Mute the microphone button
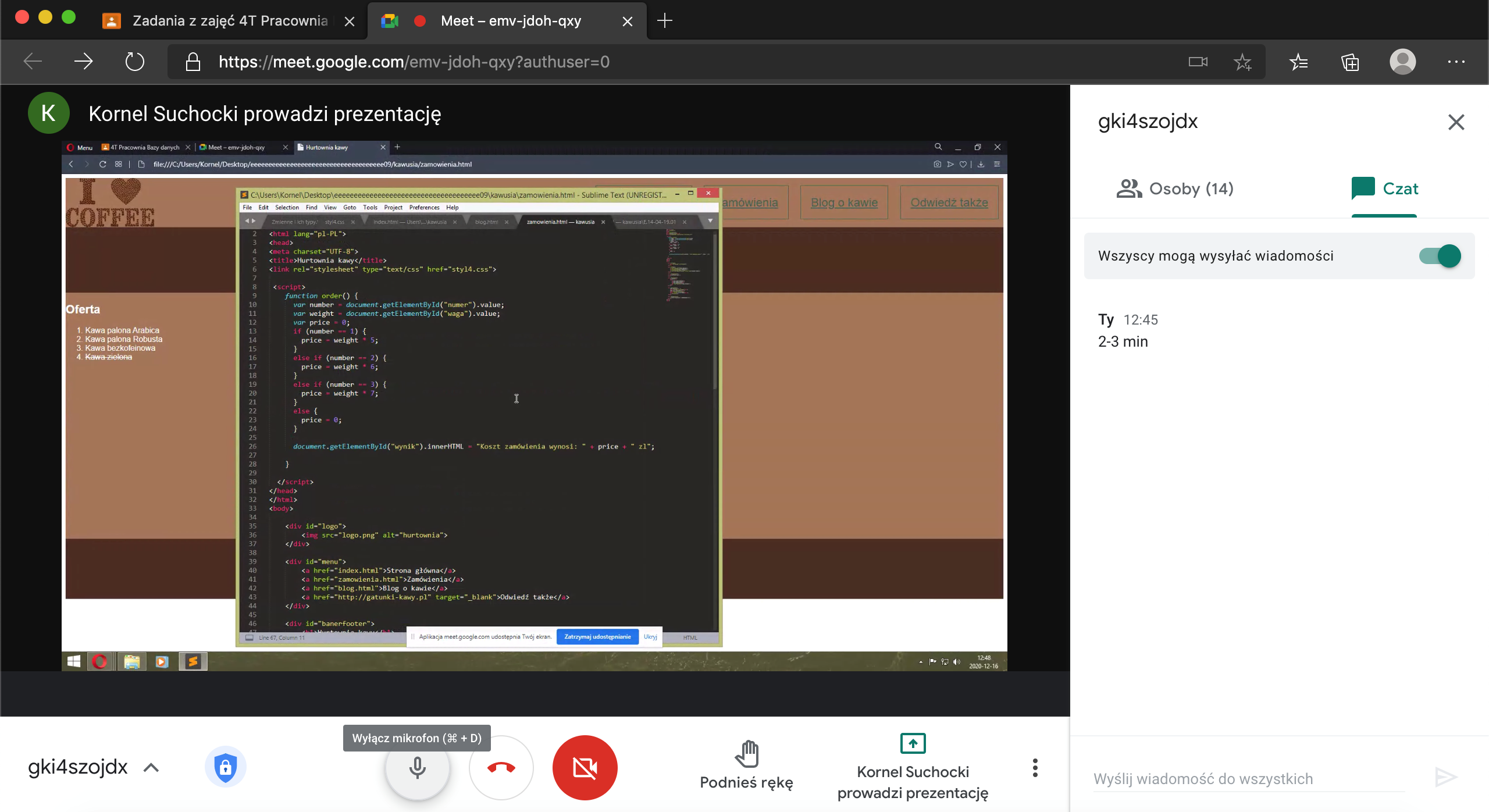 [417, 768]
